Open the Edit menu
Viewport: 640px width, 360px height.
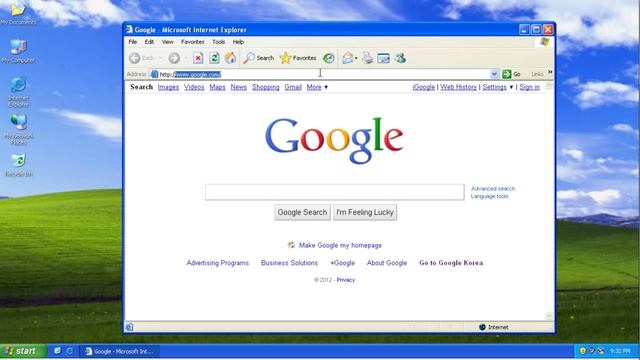coord(149,42)
